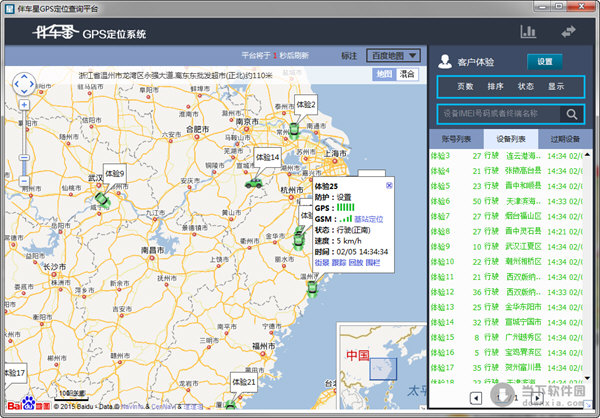The width and height of the screenshot is (600, 418).
Task: Open the 显示 option
Action: pos(556,87)
